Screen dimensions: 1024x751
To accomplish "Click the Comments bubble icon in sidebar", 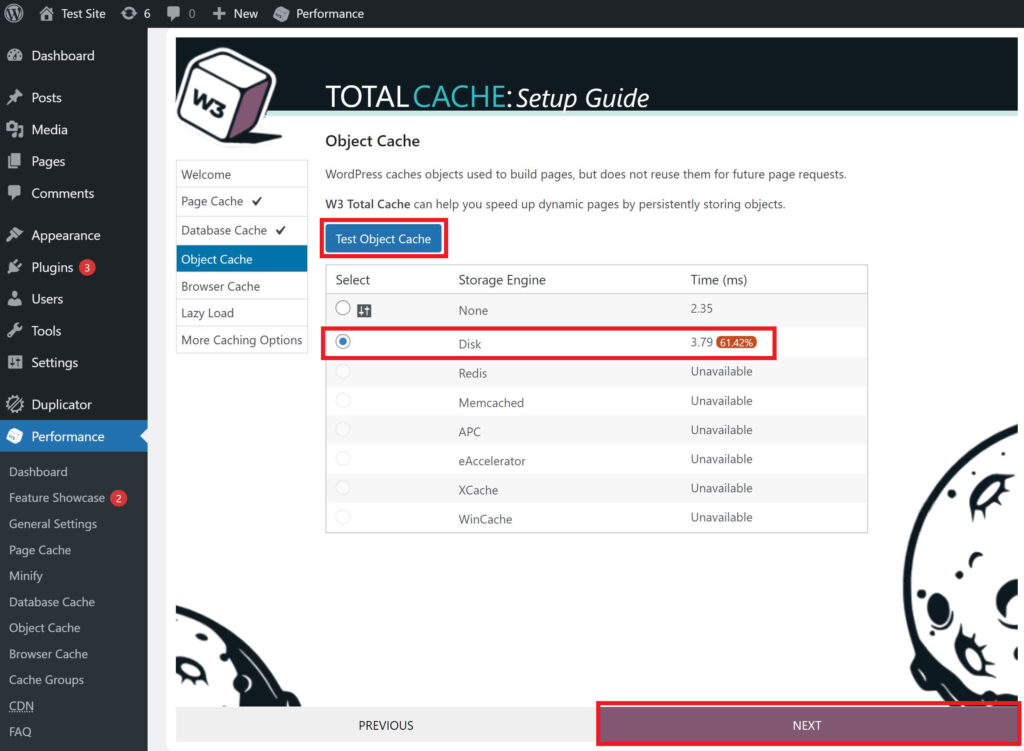I will (15, 193).
